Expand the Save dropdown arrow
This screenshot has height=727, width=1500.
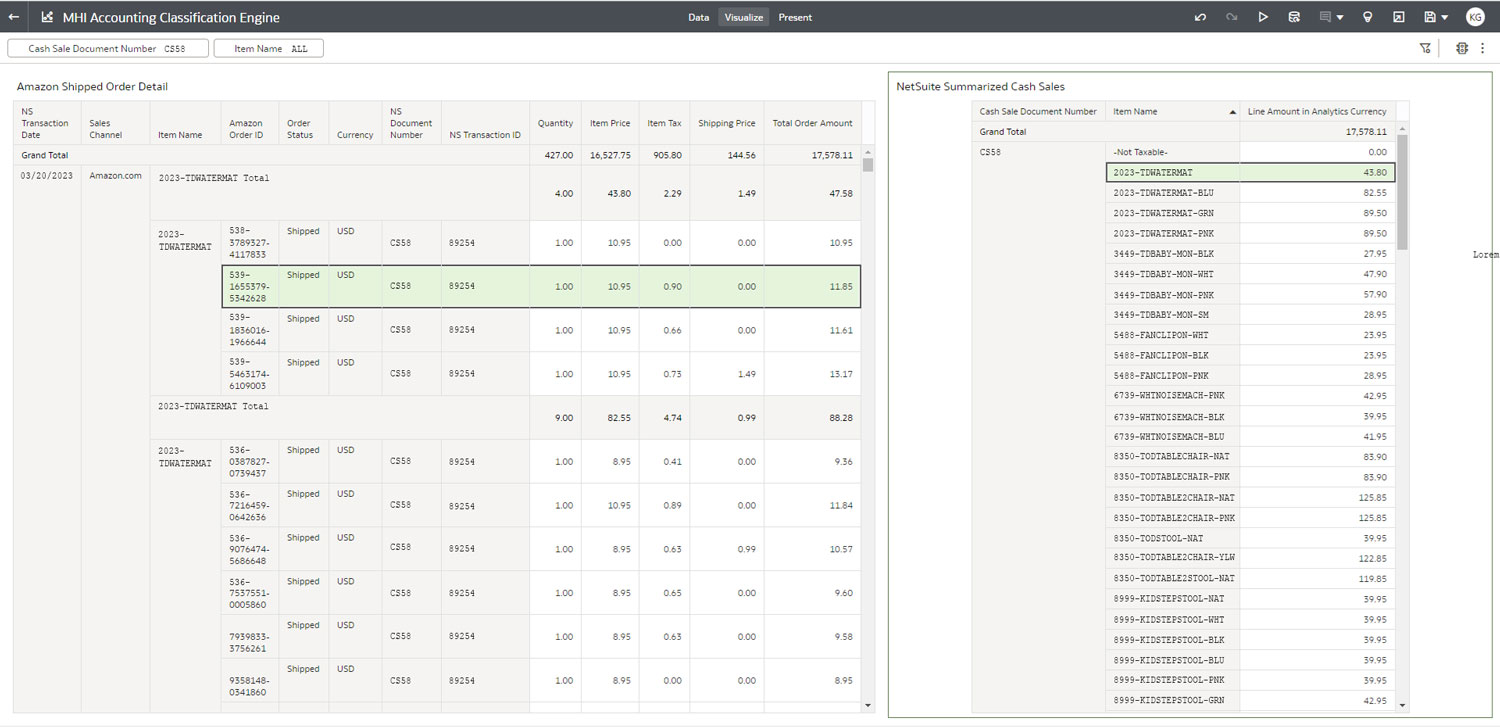[x=1445, y=17]
